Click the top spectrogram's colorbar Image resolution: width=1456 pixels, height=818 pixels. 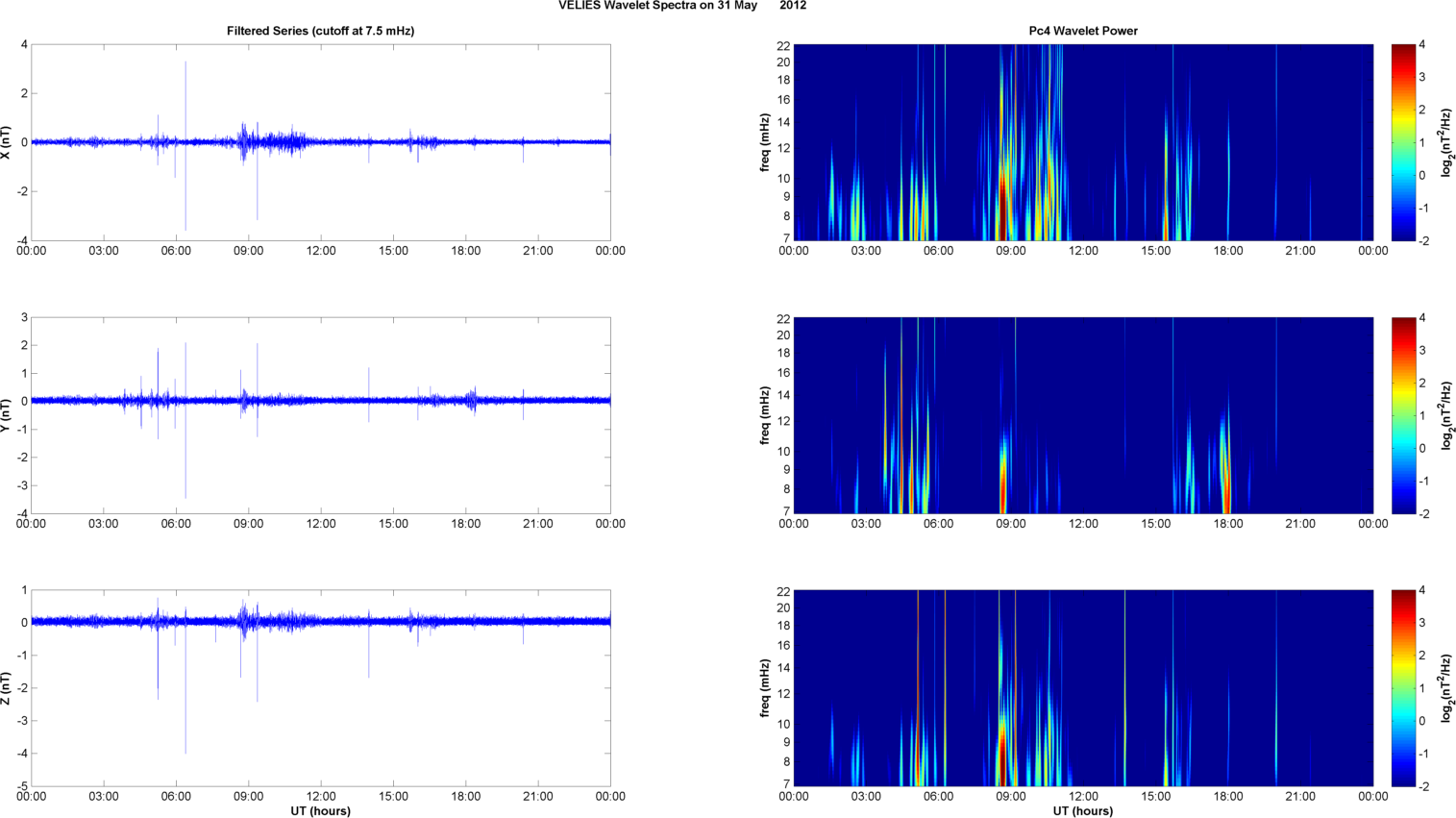(1403, 142)
